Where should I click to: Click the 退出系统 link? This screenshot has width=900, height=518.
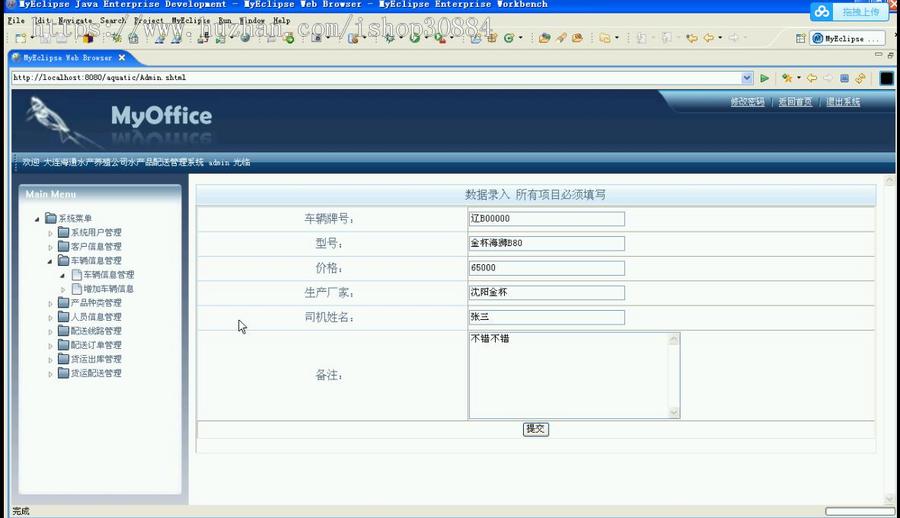[843, 102]
